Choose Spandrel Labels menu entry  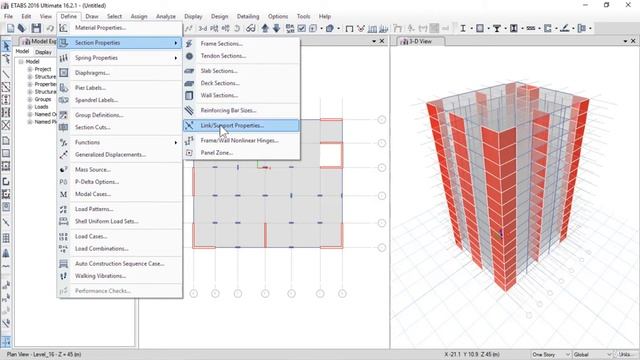pyautogui.click(x=120, y=100)
